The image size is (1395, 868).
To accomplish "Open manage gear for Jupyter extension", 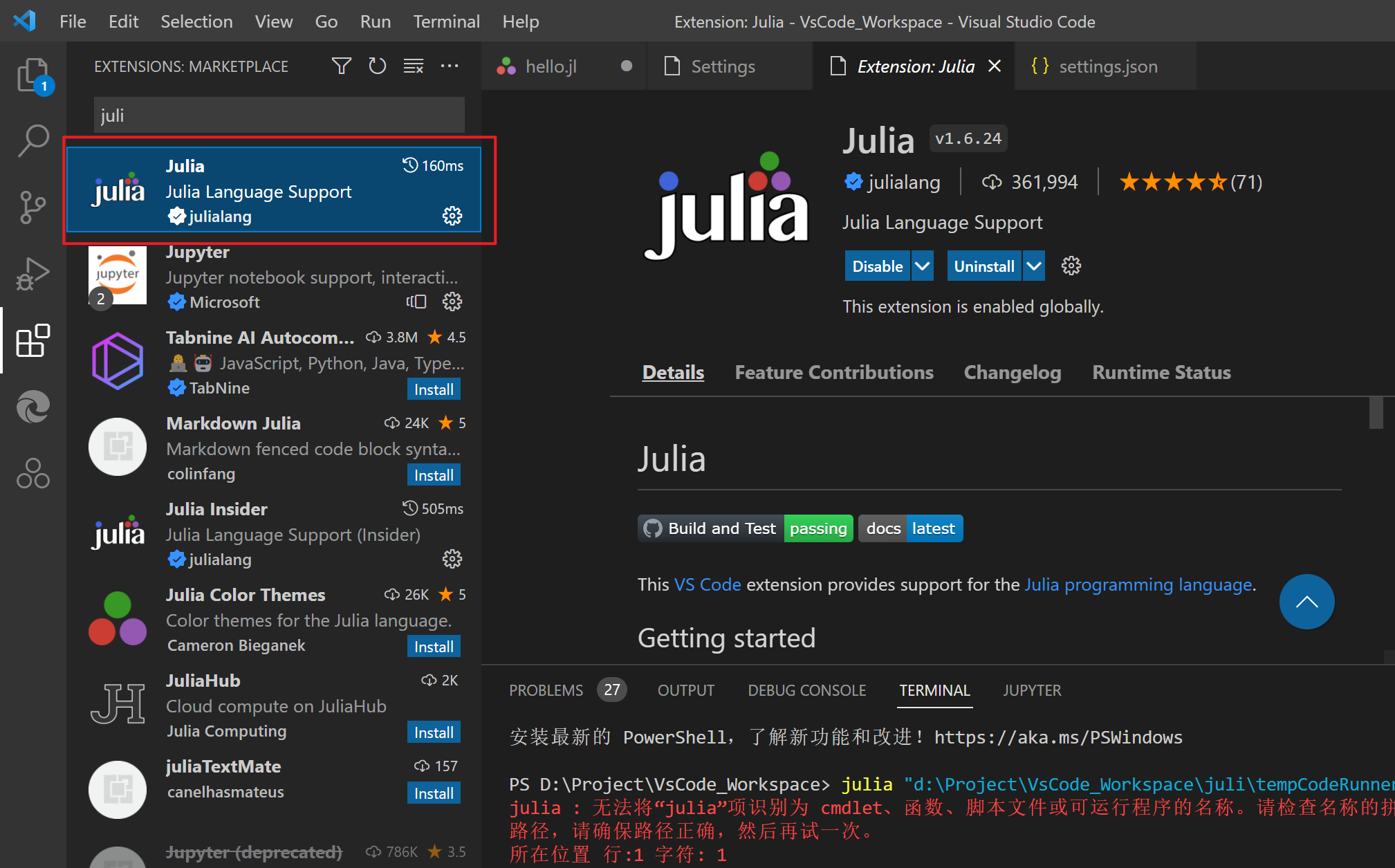I will click(x=452, y=302).
